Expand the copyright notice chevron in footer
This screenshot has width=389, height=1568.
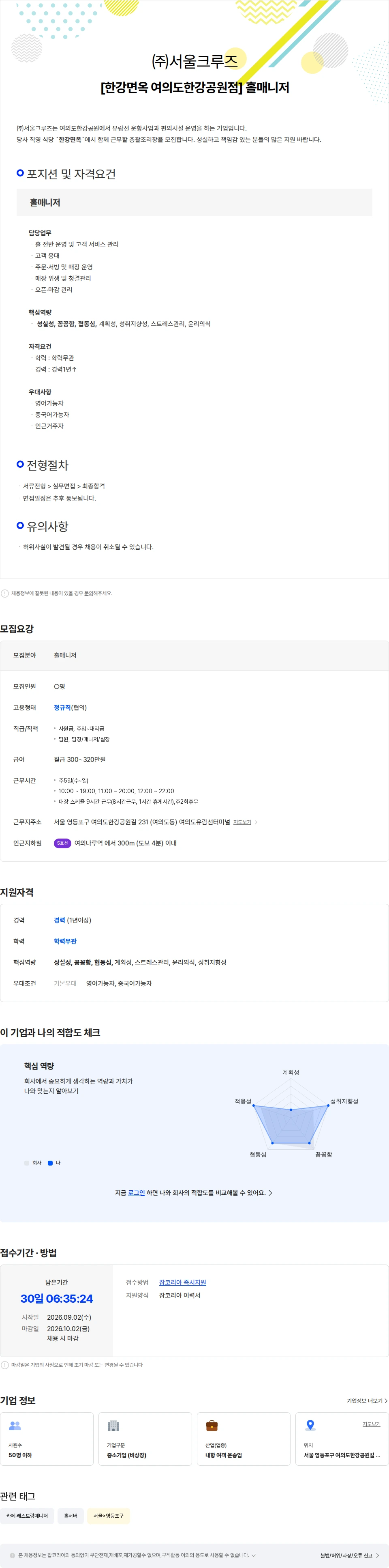(x=254, y=1555)
